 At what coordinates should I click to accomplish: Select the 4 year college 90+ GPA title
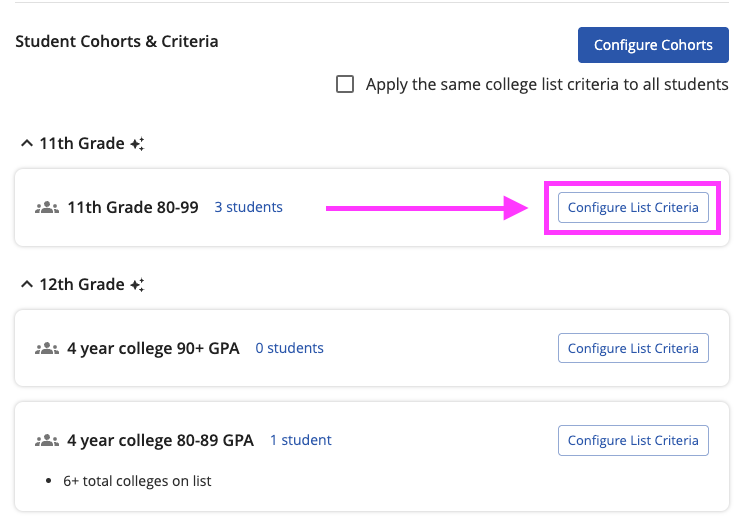click(x=153, y=349)
